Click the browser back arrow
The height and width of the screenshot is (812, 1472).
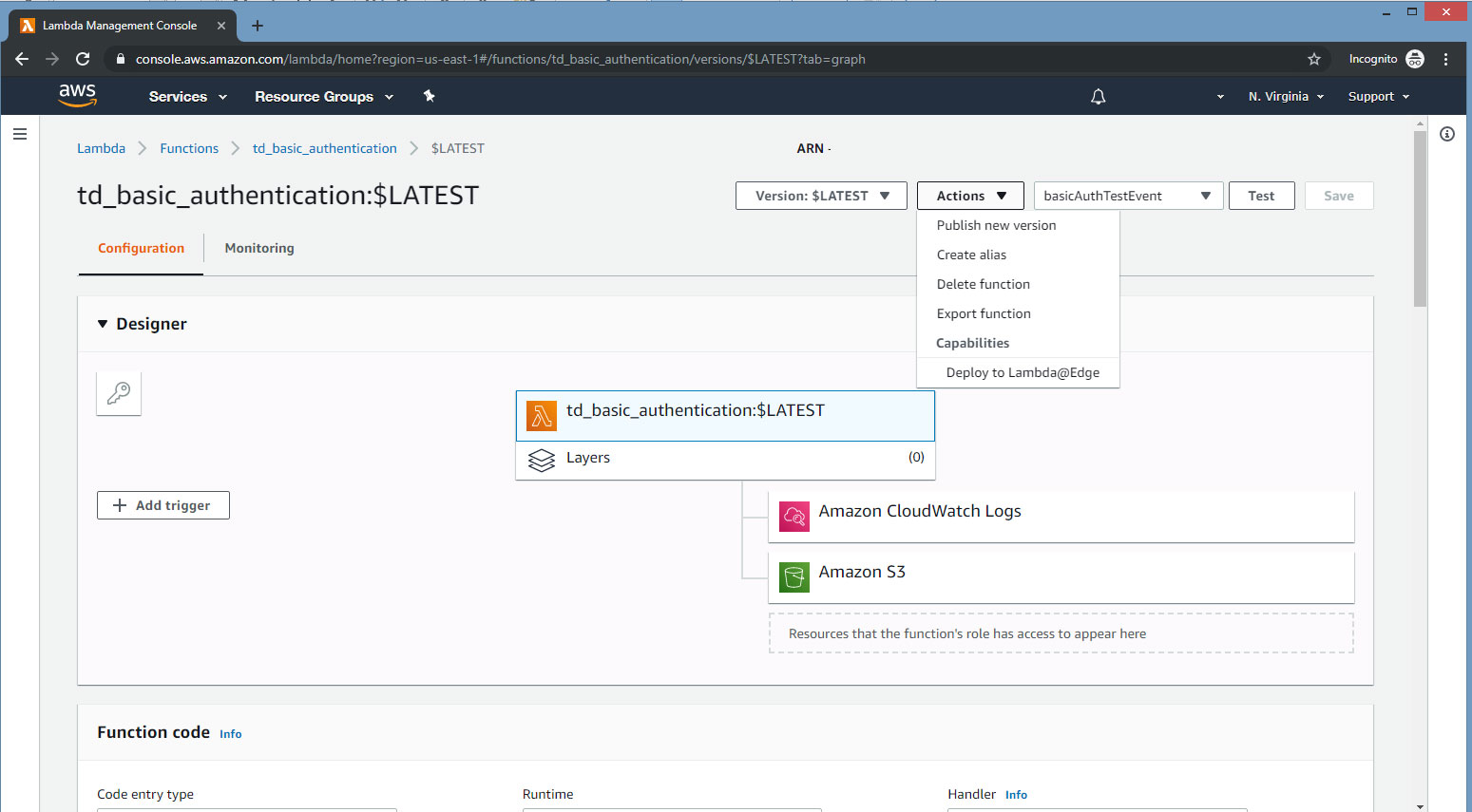pos(22,59)
